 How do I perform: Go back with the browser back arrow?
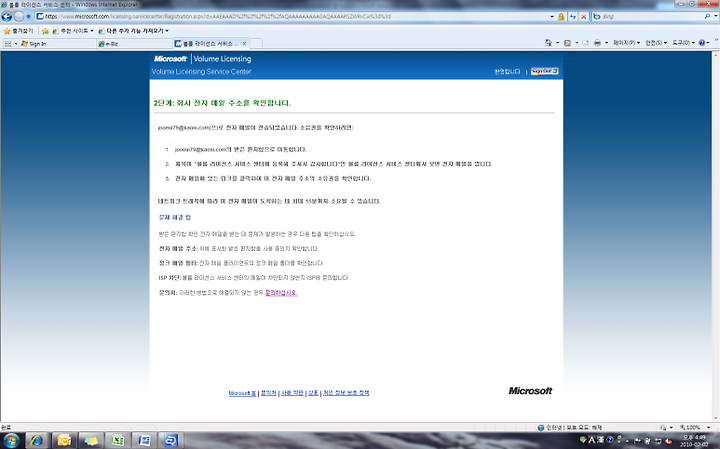6,17
